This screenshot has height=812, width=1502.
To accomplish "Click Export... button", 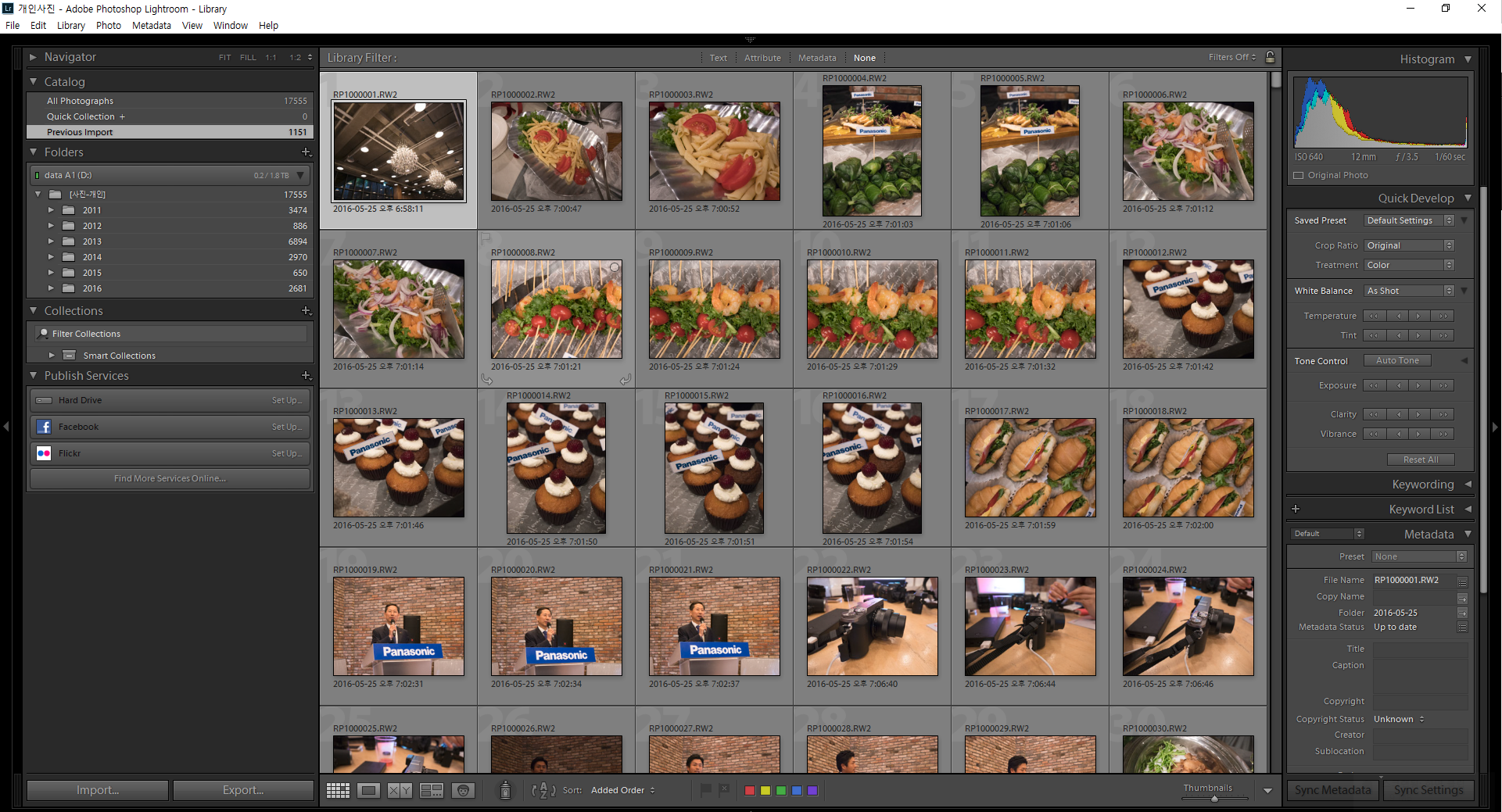I will tap(243, 790).
